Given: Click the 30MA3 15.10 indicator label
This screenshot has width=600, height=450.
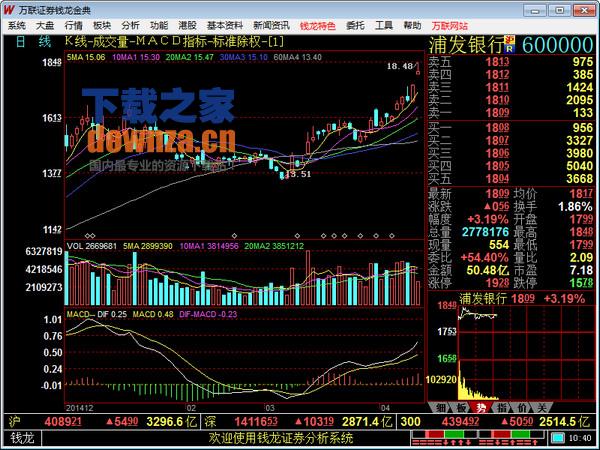Looking at the screenshot, I should click(244, 57).
